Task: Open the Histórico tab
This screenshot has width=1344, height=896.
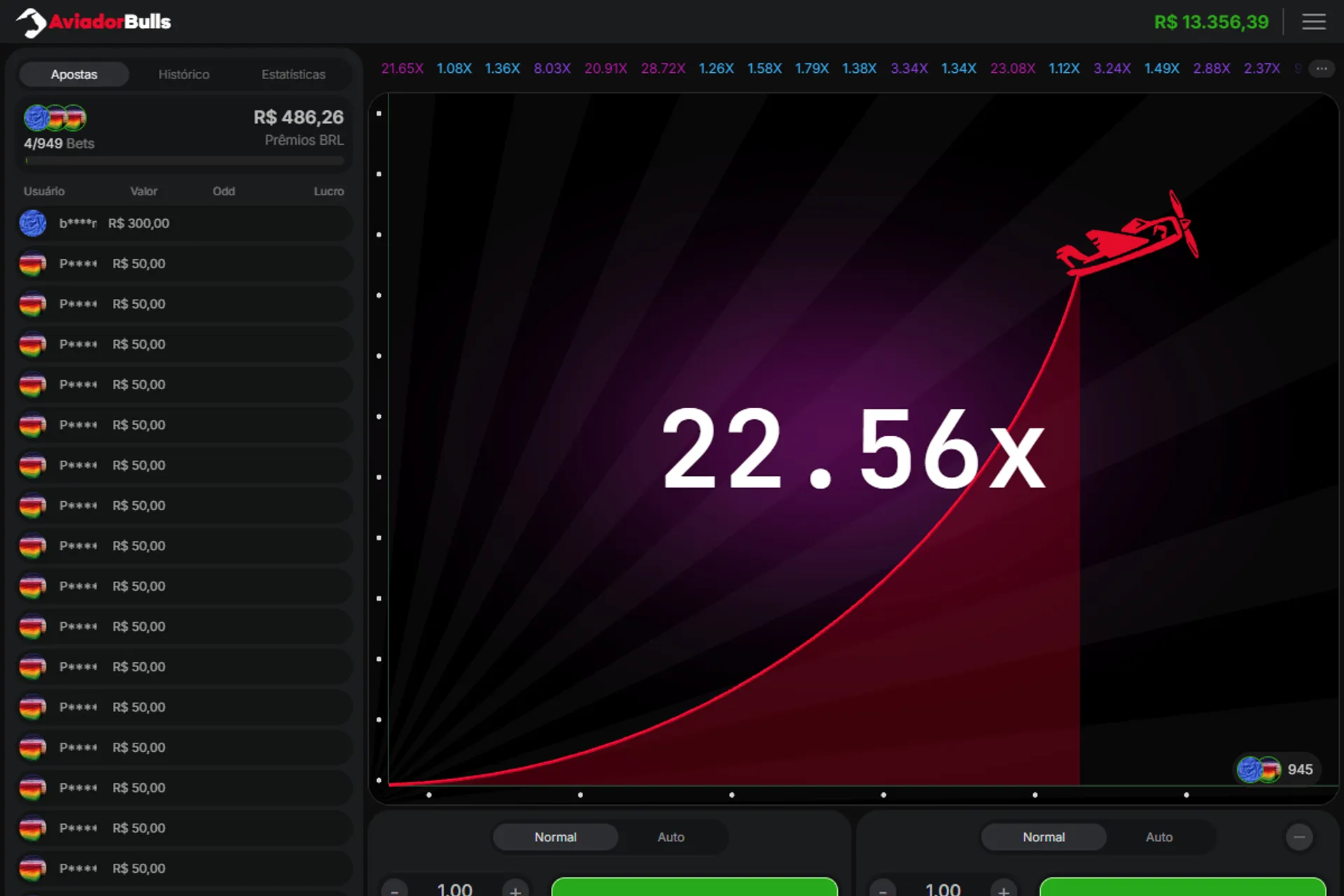Action: pyautogui.click(x=183, y=74)
